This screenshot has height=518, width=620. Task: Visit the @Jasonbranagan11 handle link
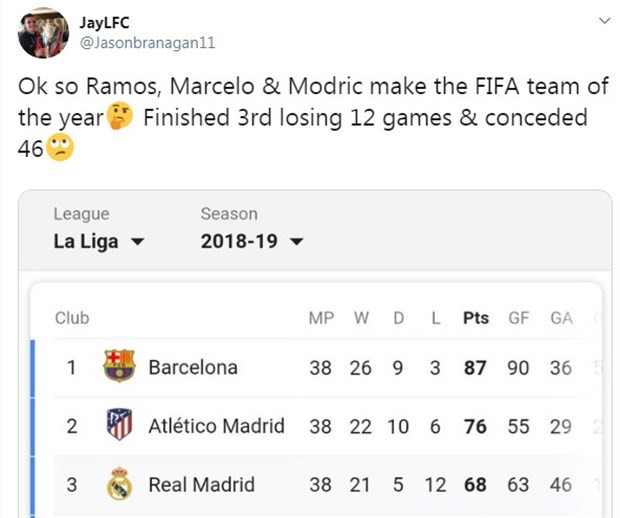point(146,43)
